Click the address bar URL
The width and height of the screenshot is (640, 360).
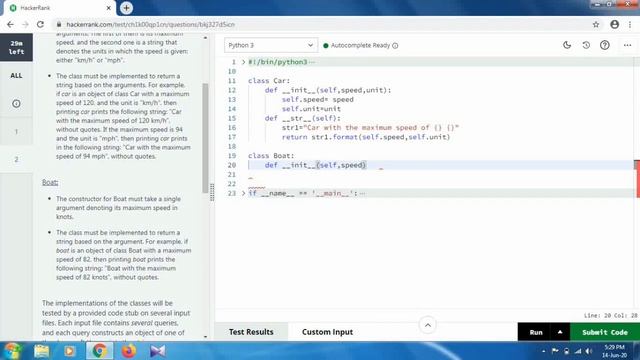151,24
